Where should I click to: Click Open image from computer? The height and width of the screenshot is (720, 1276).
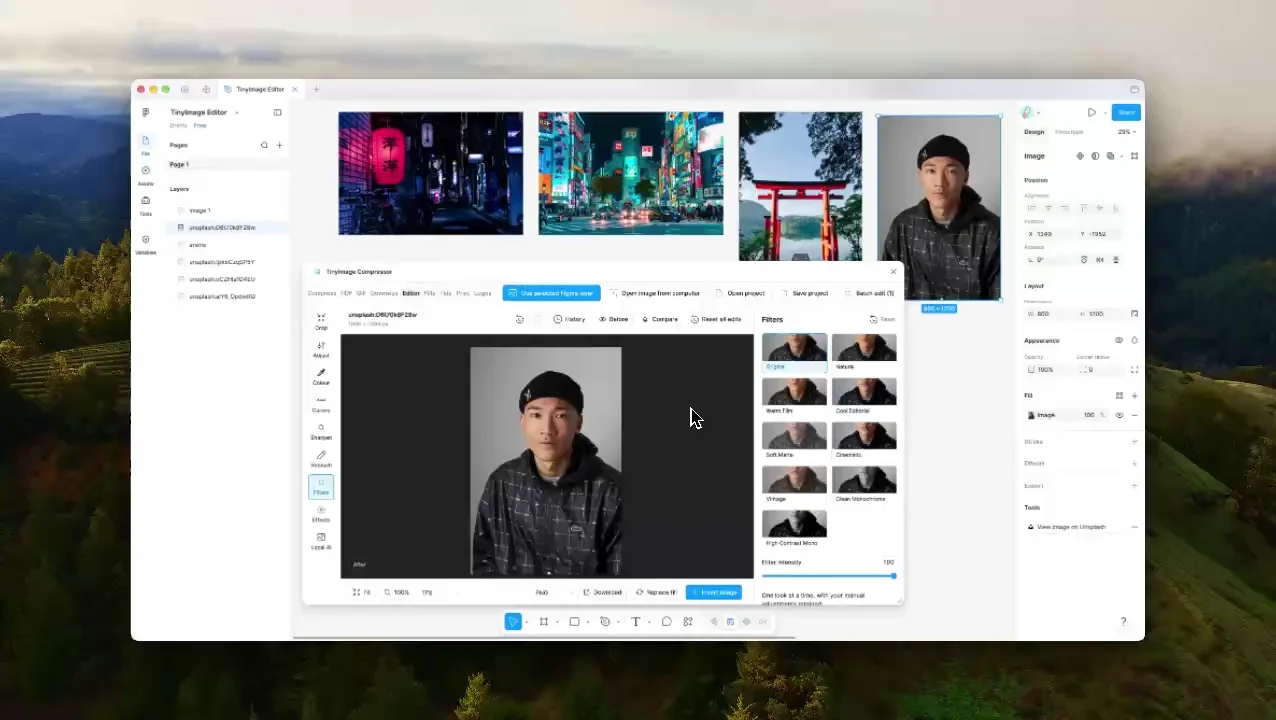point(654,293)
